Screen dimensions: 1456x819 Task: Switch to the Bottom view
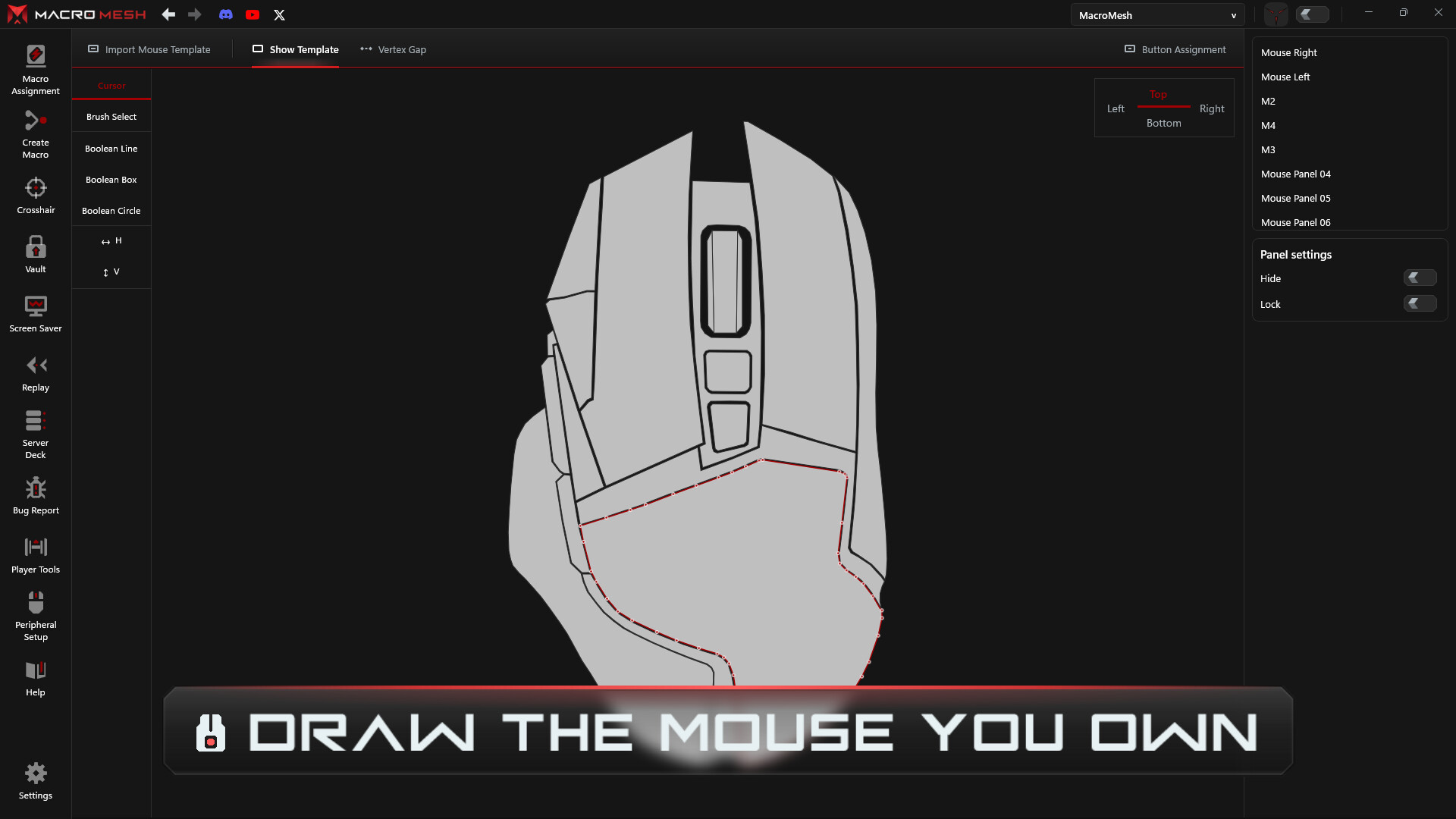[1163, 123]
